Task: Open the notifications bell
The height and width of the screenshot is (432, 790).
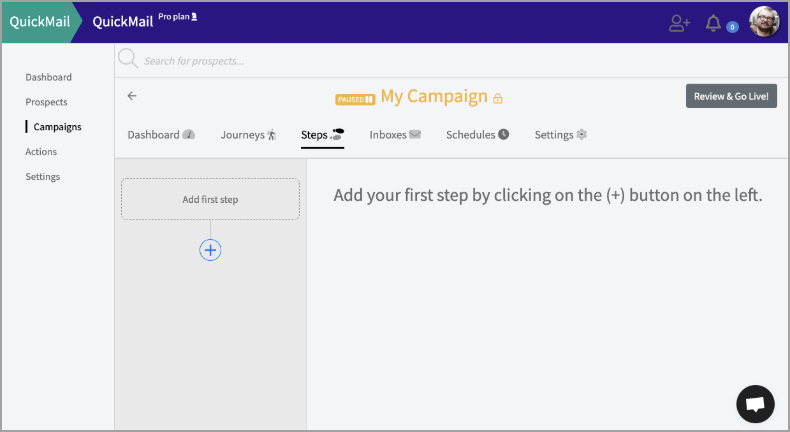Action: (713, 23)
